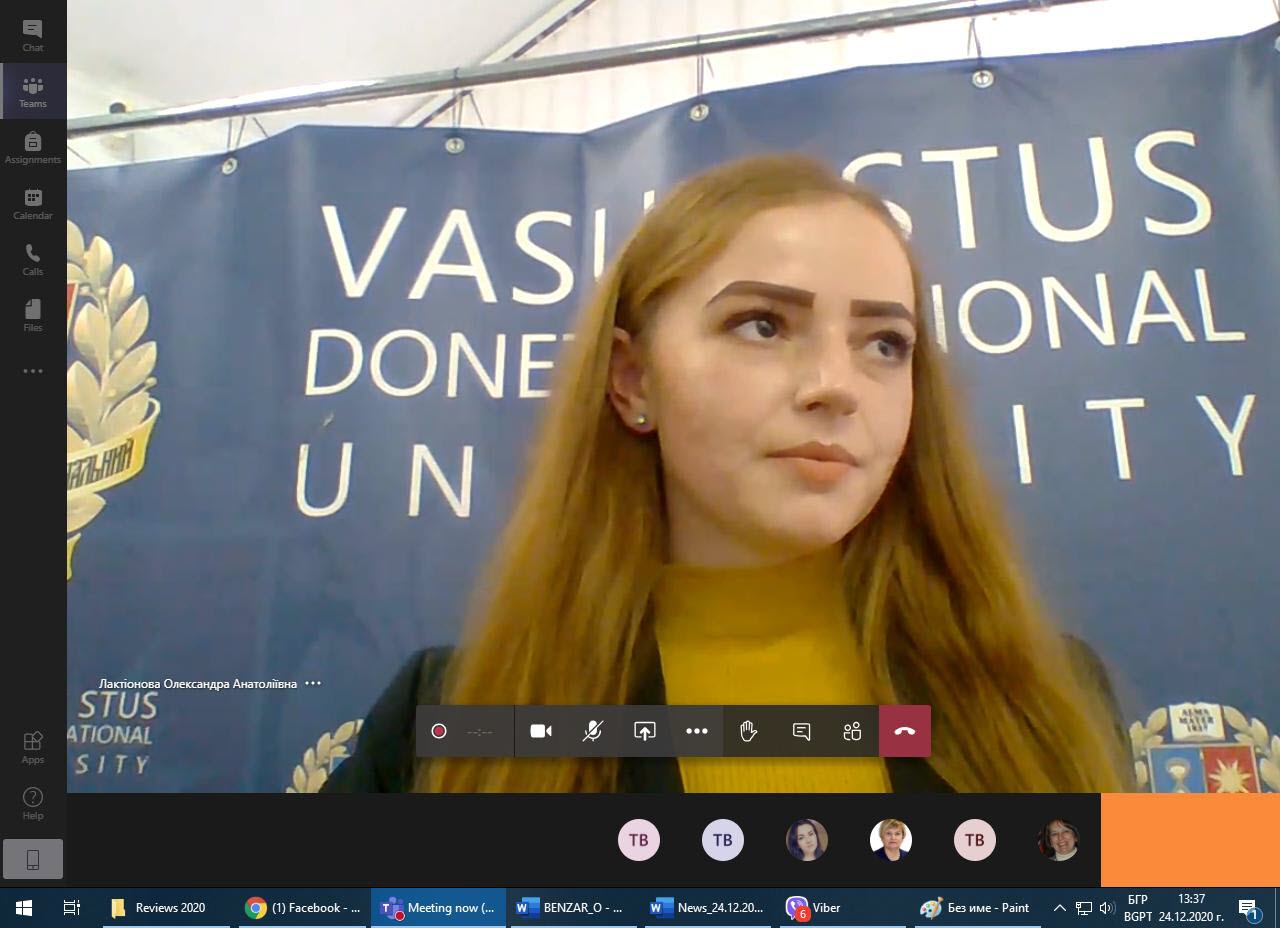Image resolution: width=1280 pixels, height=928 pixels.
Task: Open Task View on the taskbar
Action: coord(72,908)
